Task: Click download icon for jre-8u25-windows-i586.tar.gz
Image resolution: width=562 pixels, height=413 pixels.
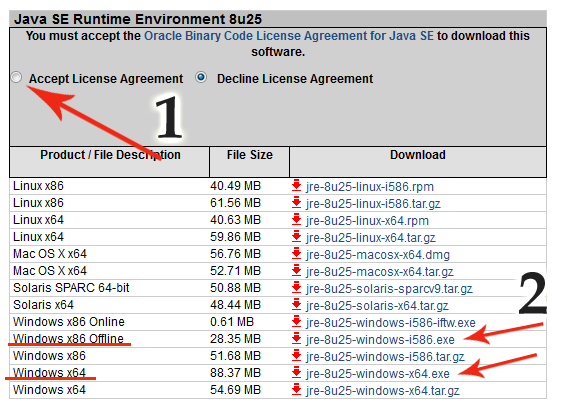Action: click(296, 356)
